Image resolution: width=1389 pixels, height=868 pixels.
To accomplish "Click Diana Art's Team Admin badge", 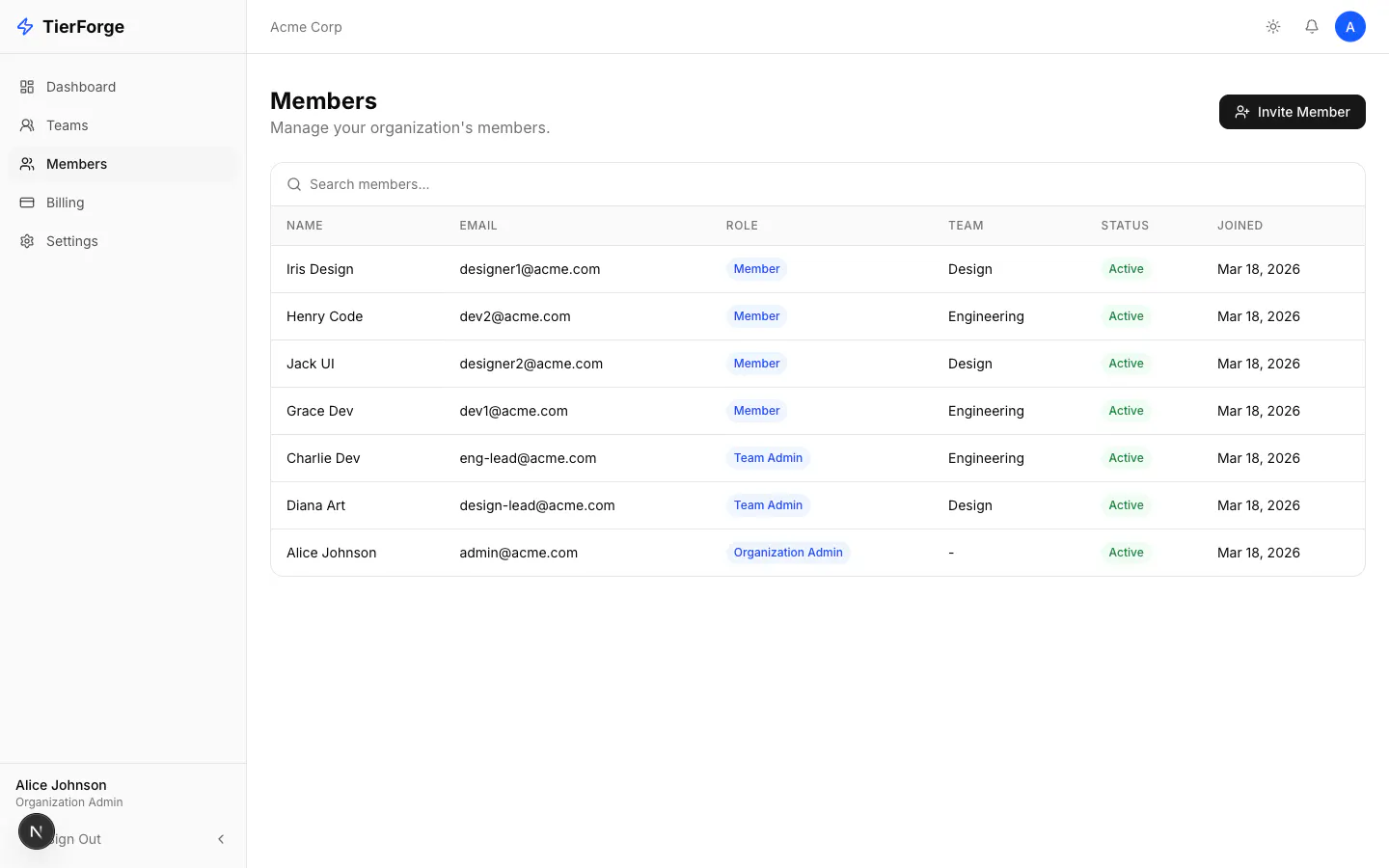I will point(768,505).
